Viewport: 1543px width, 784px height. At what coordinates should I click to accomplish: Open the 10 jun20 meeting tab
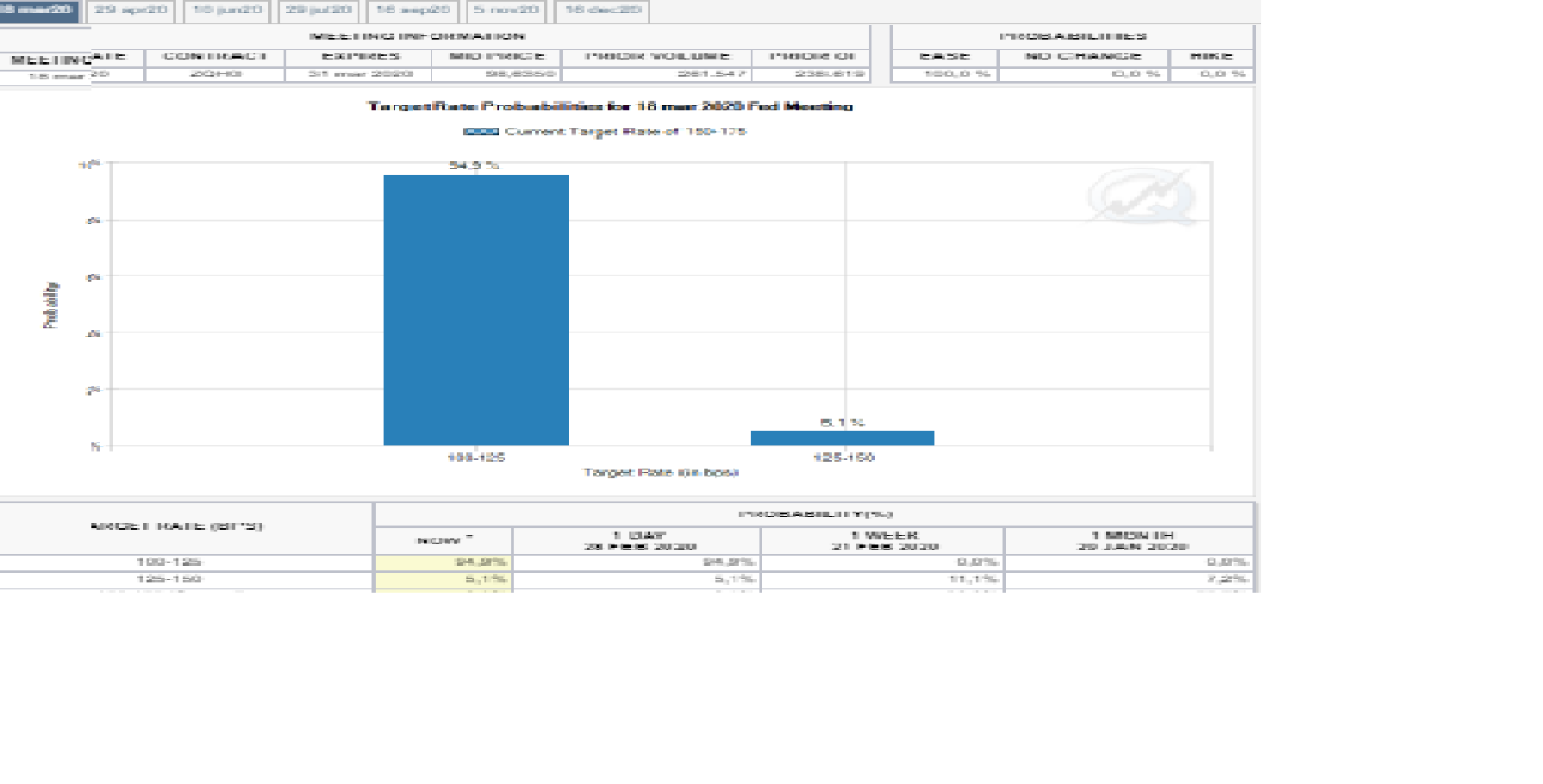point(227,10)
